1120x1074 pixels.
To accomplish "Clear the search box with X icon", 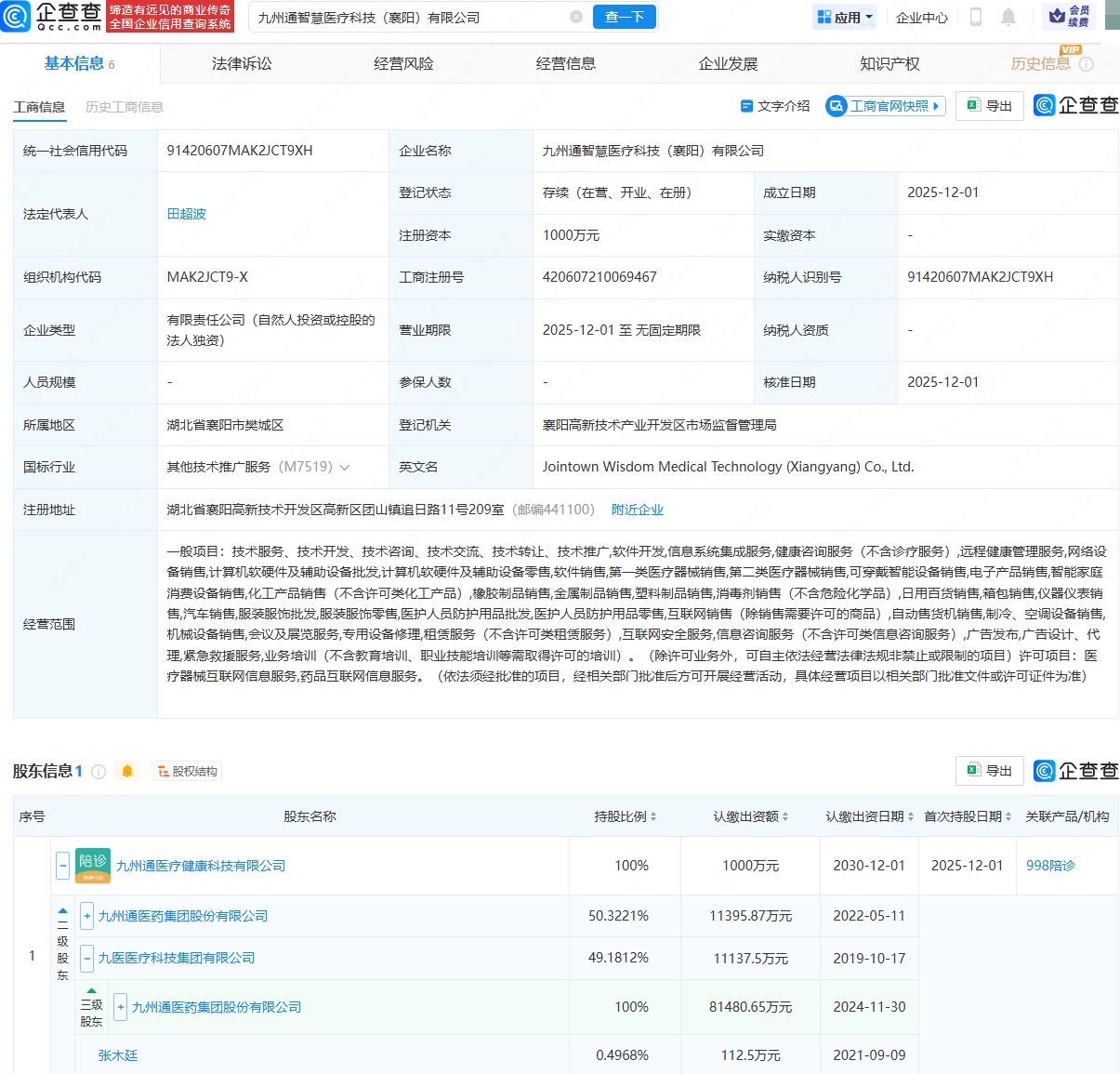I will tap(576, 17).
